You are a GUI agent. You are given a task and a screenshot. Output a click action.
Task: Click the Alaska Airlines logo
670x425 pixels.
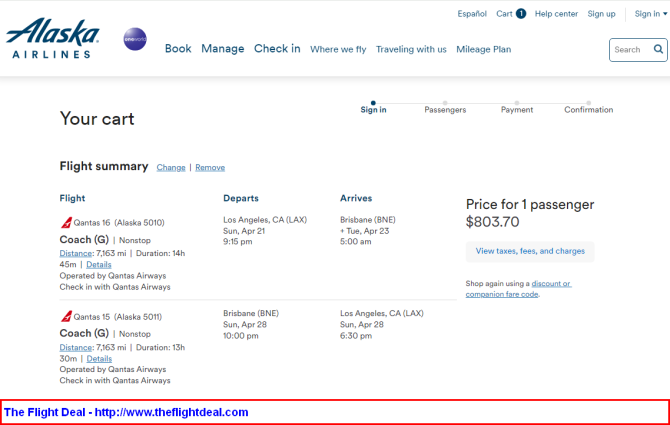(53, 38)
